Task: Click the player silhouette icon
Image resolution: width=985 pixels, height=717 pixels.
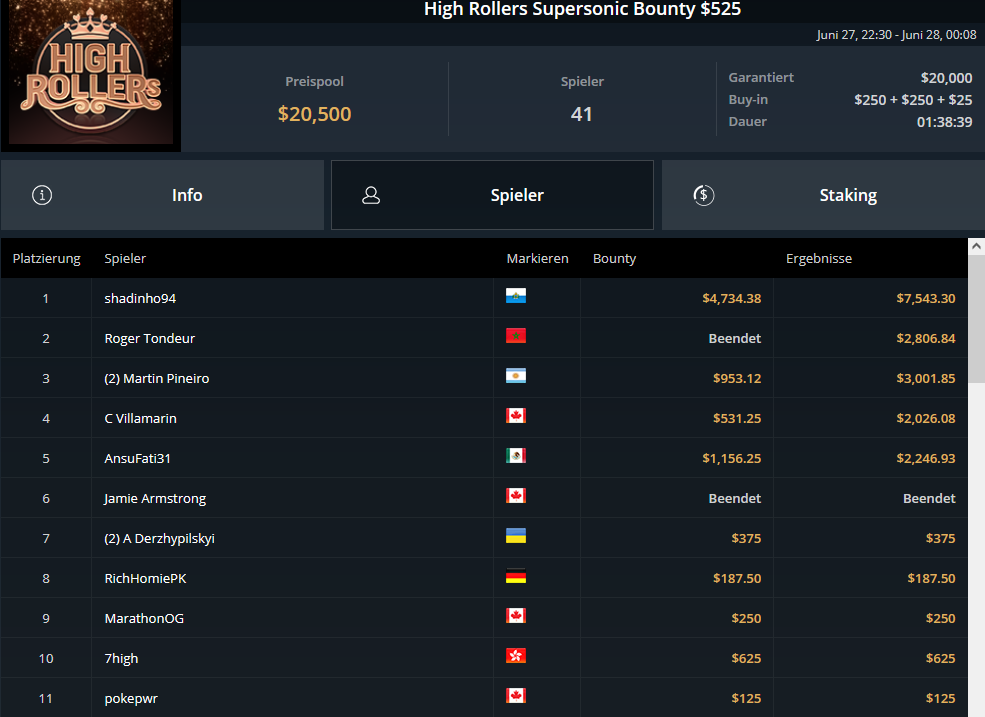Action: [x=371, y=195]
